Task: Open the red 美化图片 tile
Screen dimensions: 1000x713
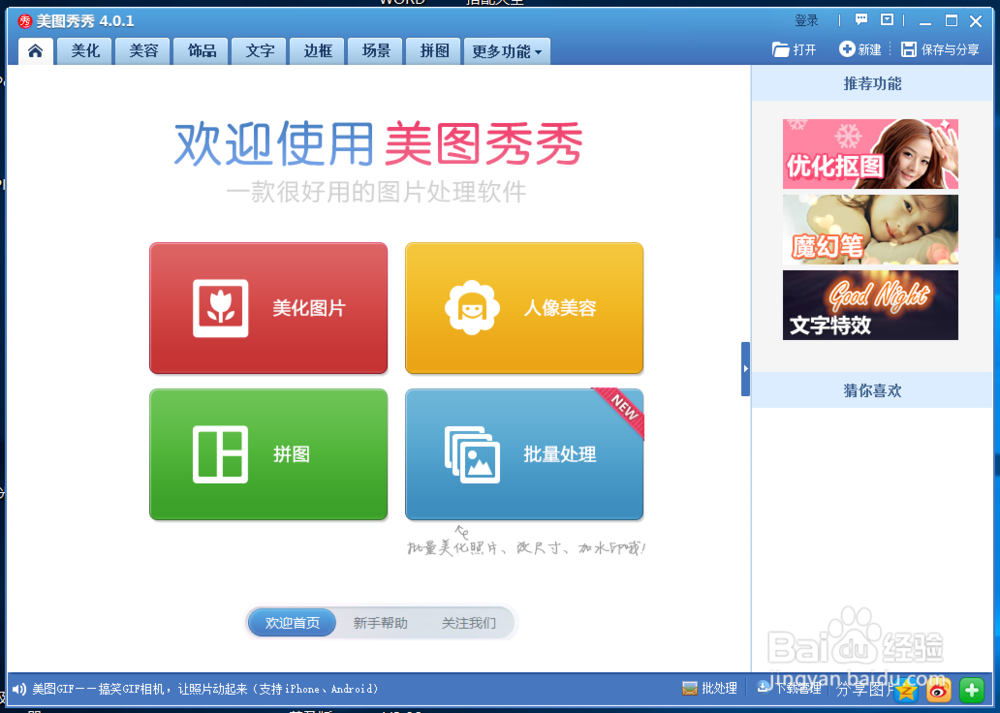Action: [x=268, y=308]
